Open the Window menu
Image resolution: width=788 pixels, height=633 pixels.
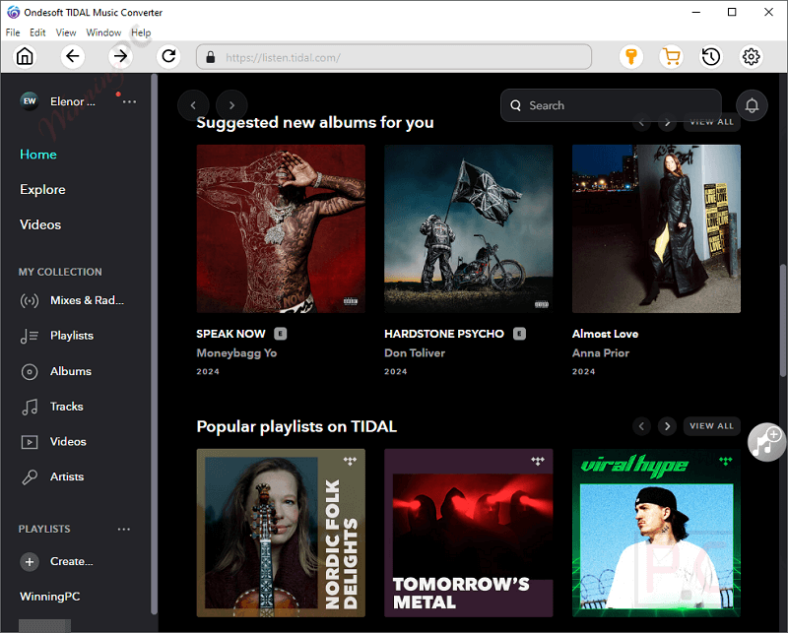(x=104, y=33)
